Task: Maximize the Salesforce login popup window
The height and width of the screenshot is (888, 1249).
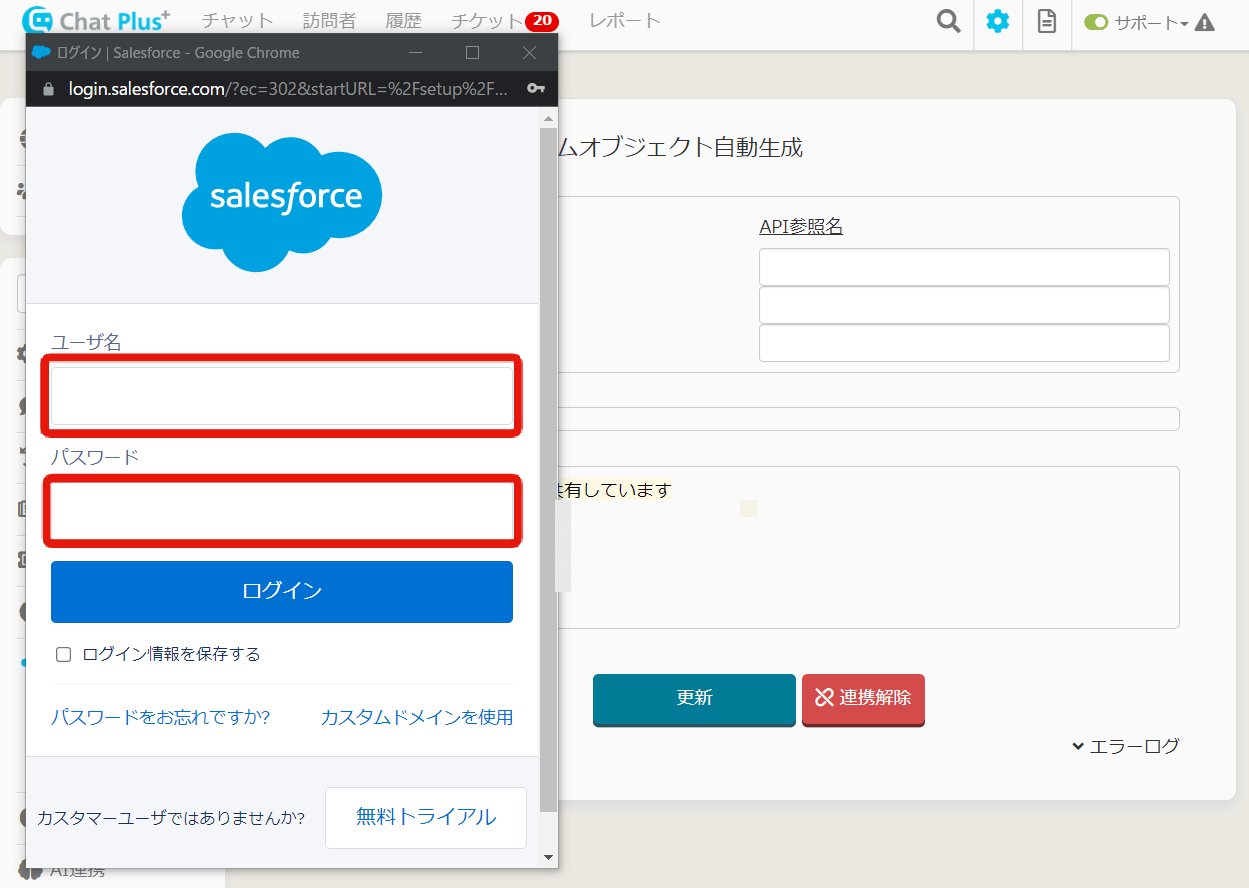Action: [473, 52]
